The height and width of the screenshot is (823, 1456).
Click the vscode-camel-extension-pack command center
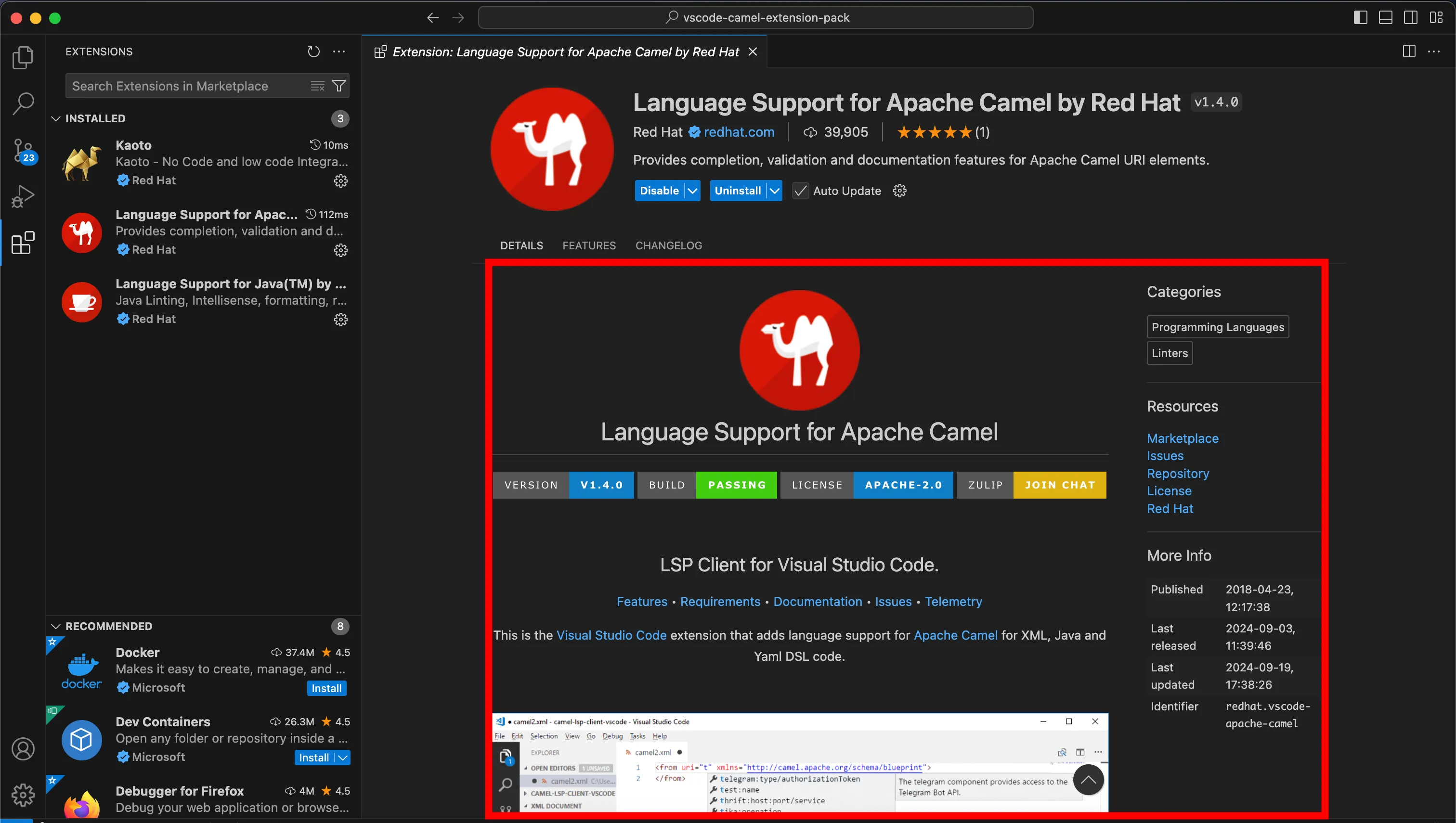755,17
